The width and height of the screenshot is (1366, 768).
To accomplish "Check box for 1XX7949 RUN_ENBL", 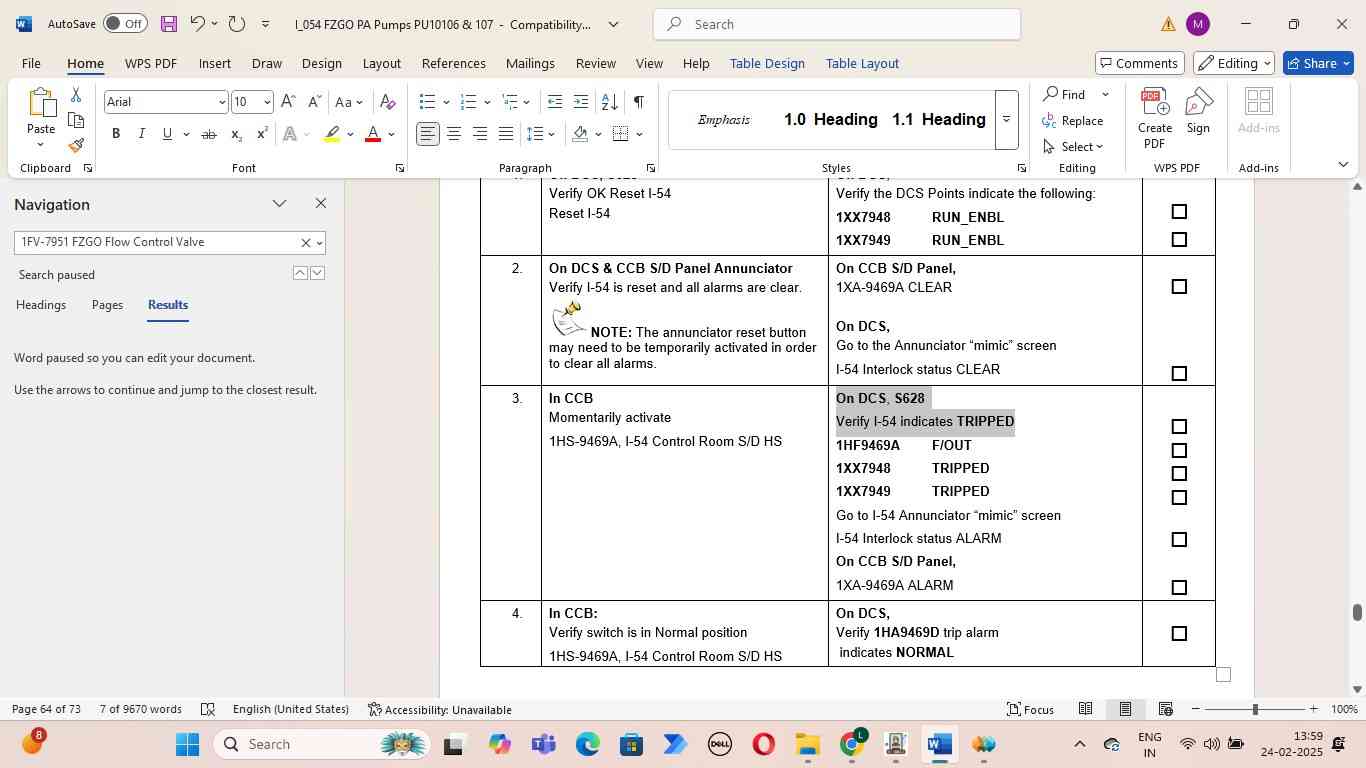I will 1179,240.
